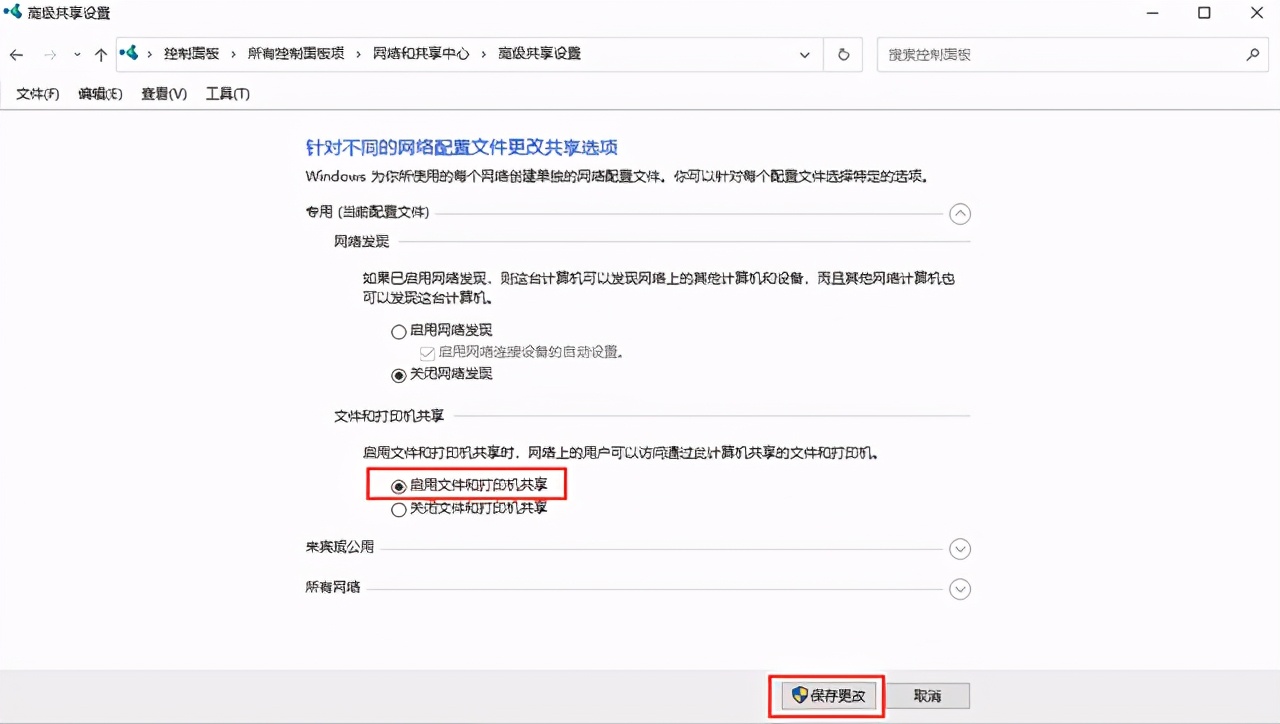Click the refresh icon next to address bar

coord(842,54)
